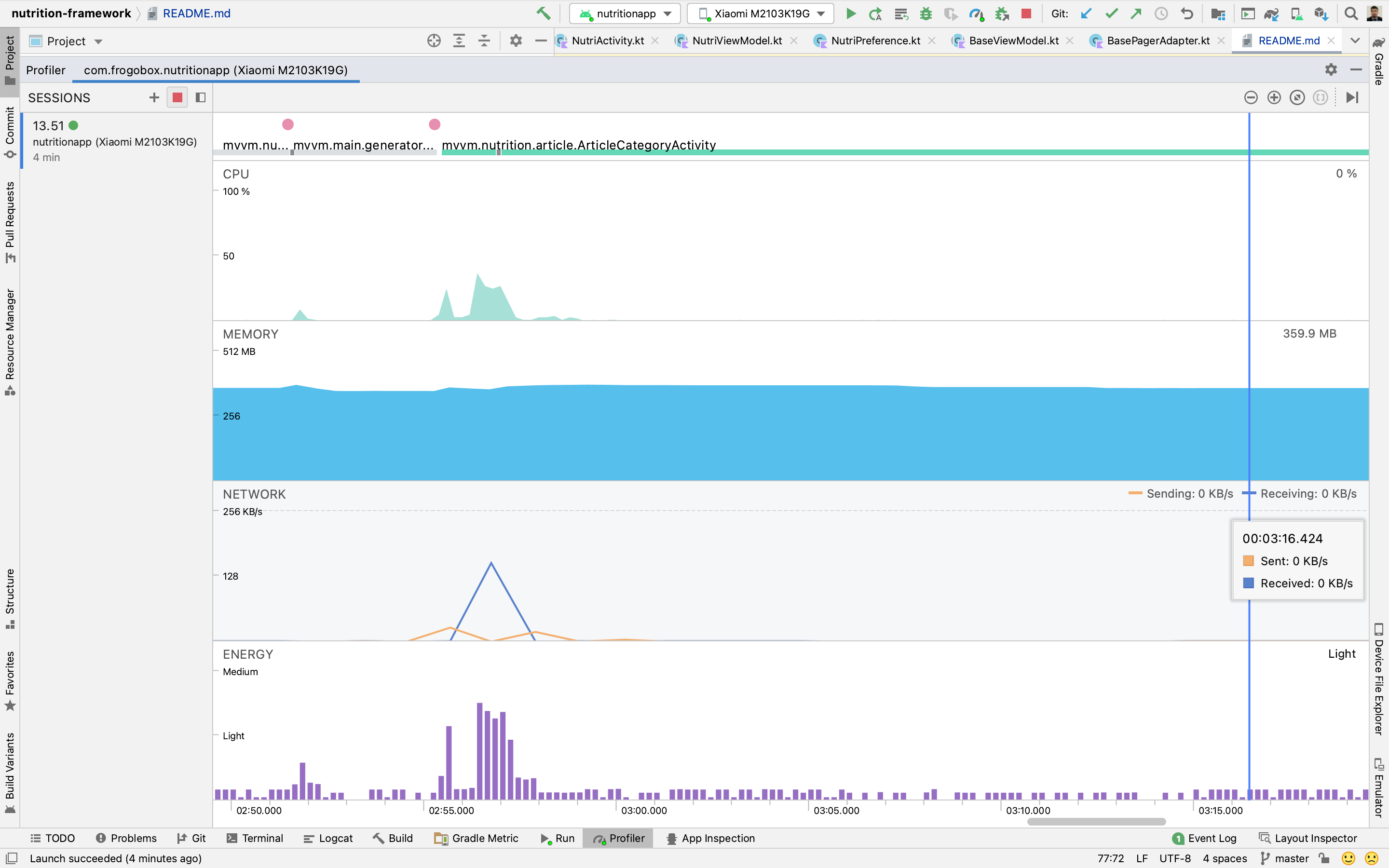The width and height of the screenshot is (1389, 868).
Task: Collapse the sessions pane toggle
Action: [x=200, y=97]
